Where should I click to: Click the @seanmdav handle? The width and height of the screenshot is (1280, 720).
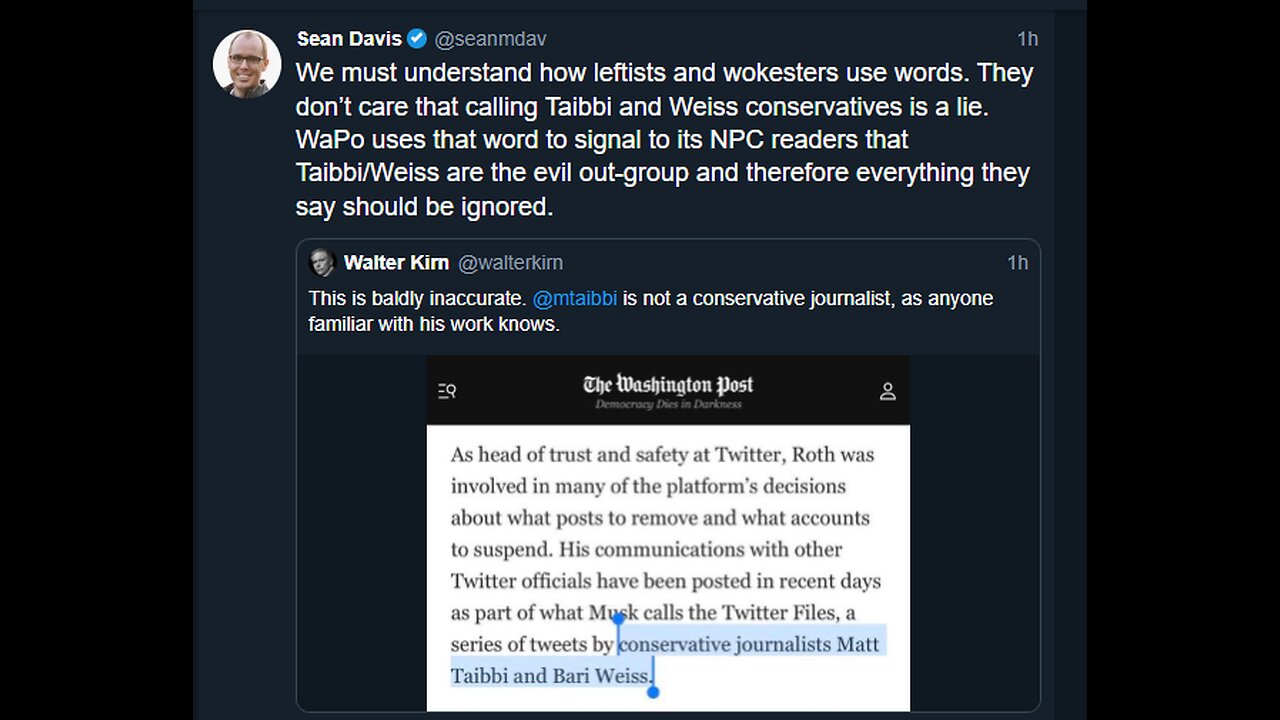click(490, 39)
